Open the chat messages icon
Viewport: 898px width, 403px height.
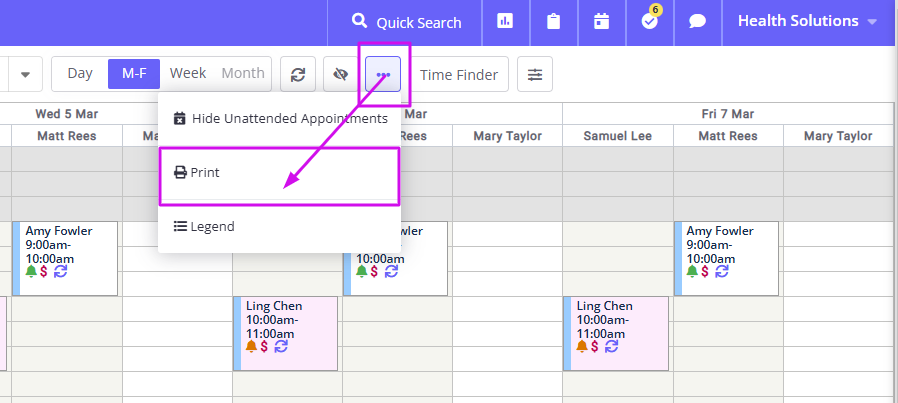[x=697, y=22]
